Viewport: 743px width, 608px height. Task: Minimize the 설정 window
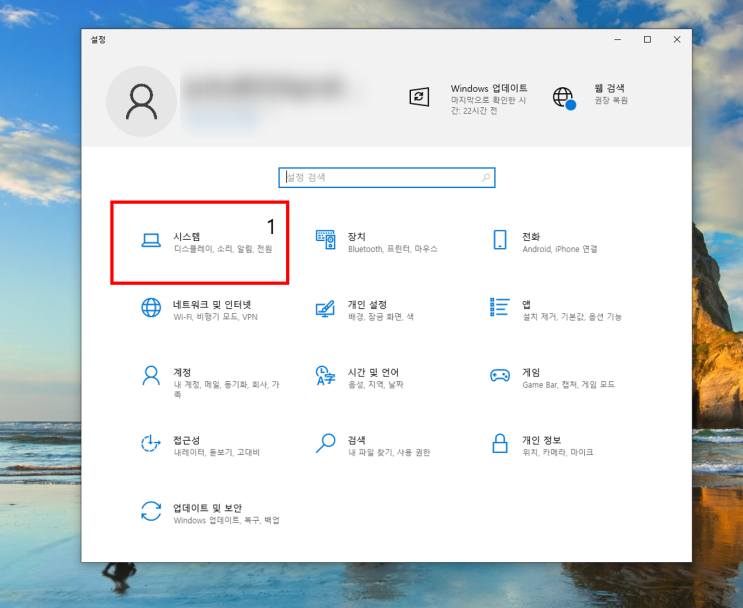[x=617, y=40]
